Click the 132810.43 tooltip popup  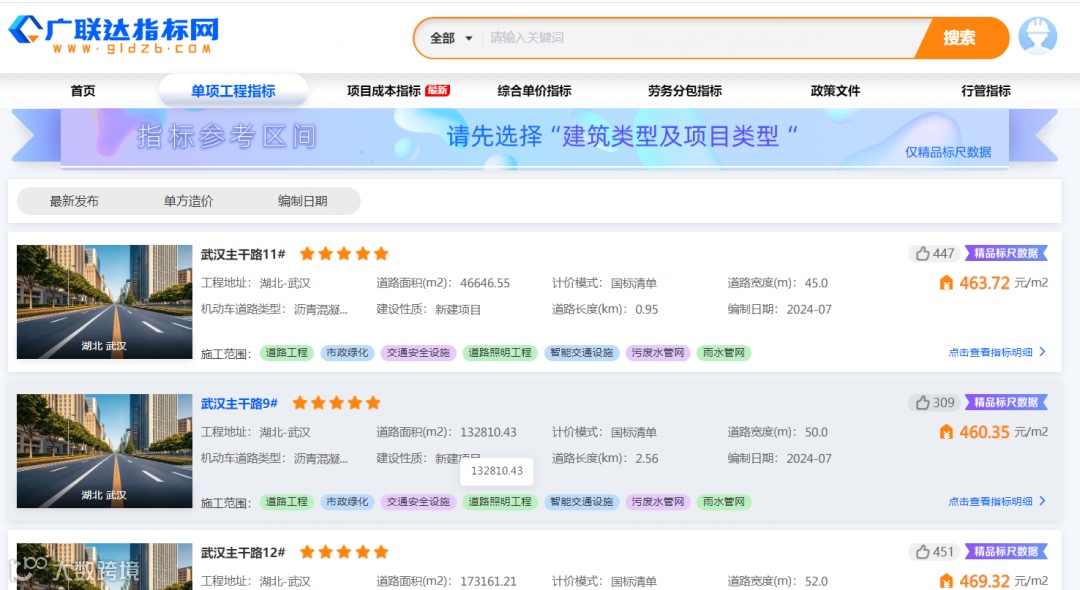point(497,471)
